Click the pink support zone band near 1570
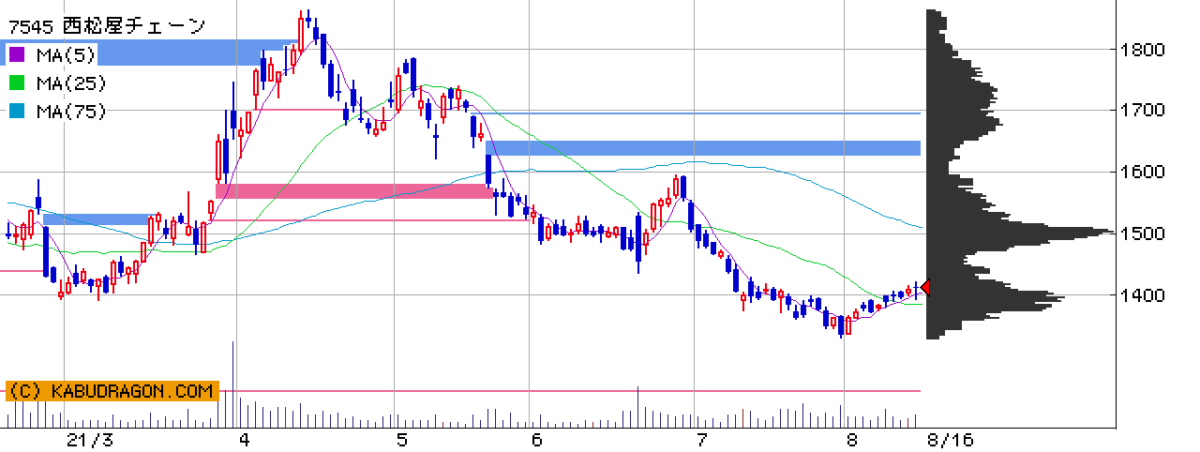1200x452 pixels. [354, 191]
